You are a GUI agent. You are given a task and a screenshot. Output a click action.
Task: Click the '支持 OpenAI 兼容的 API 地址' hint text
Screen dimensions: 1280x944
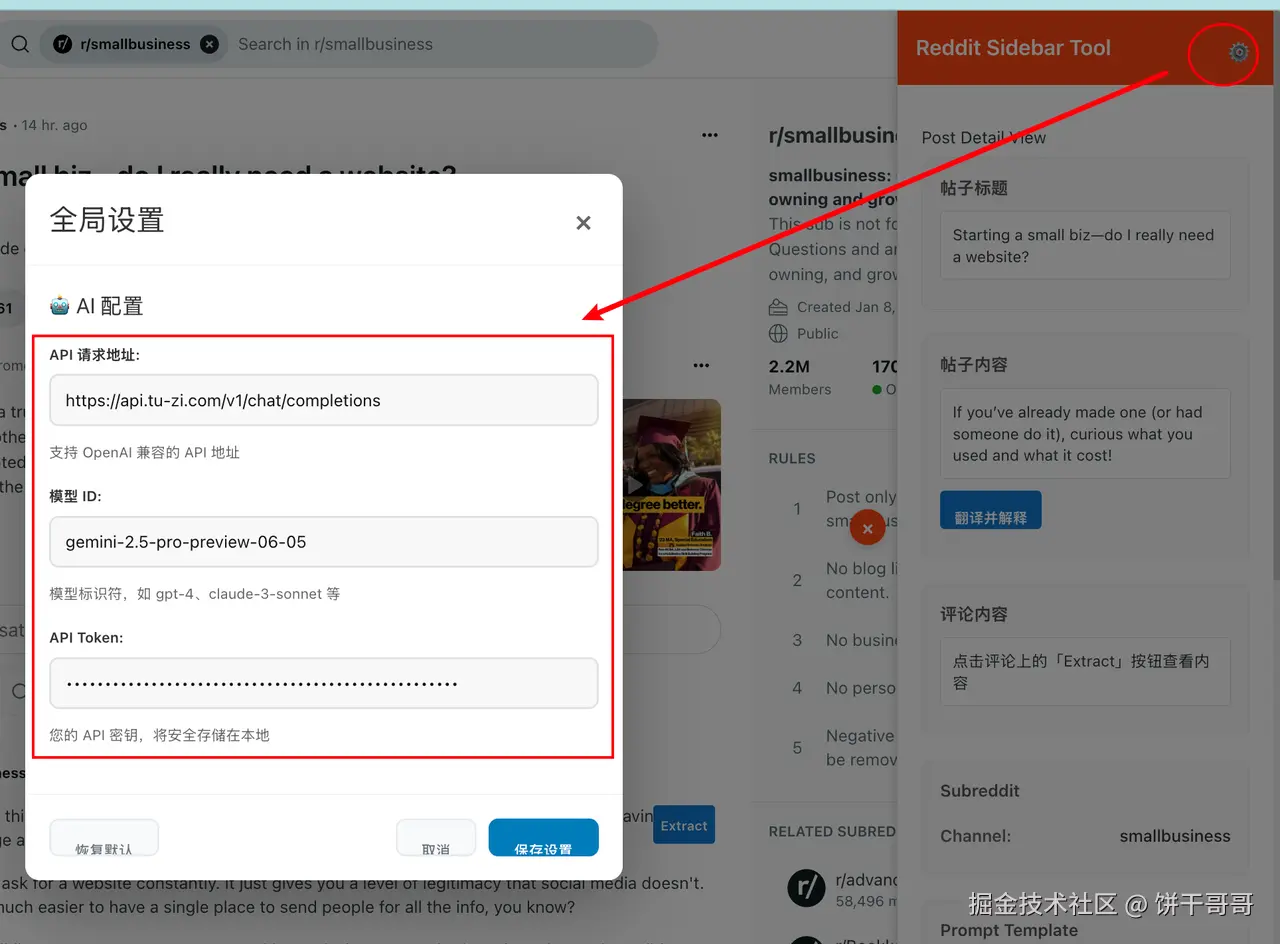click(145, 452)
